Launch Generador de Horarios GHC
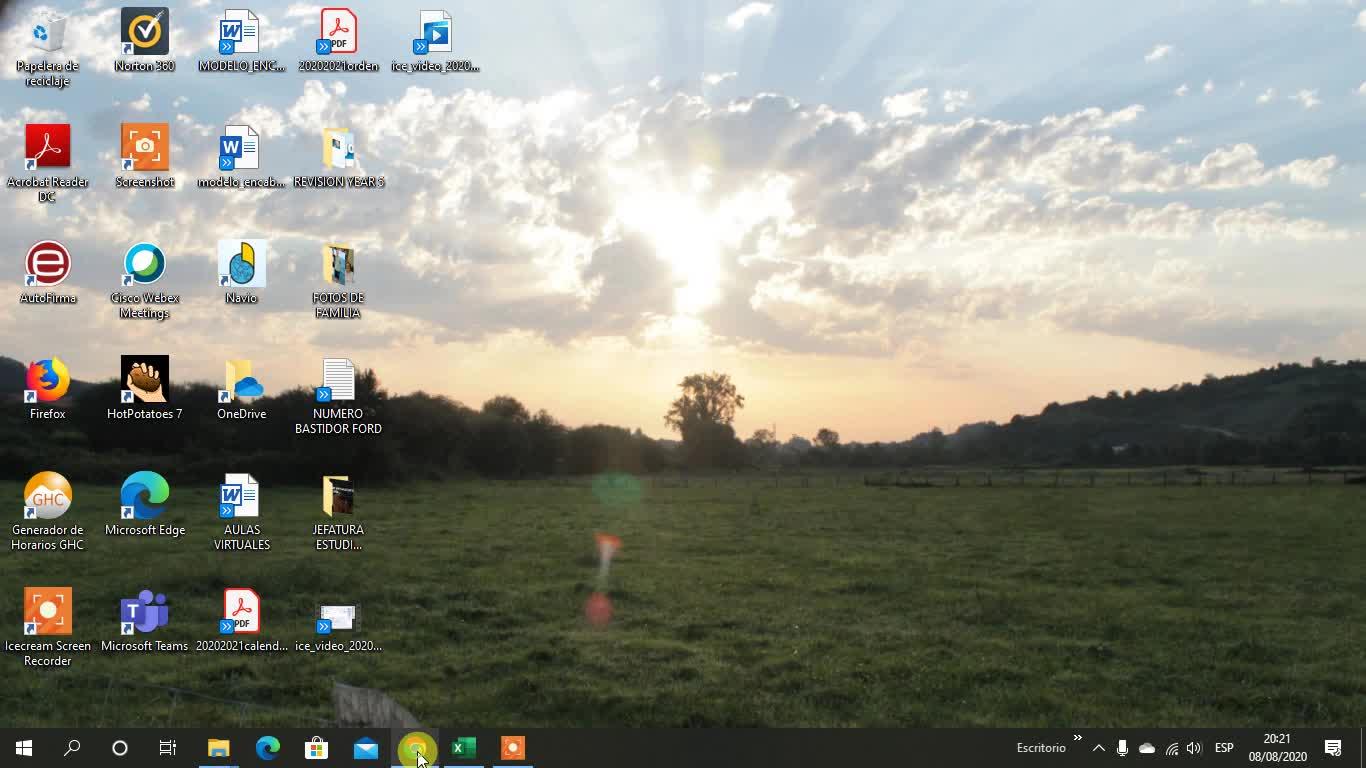Viewport: 1366px width, 768px height. click(47, 511)
